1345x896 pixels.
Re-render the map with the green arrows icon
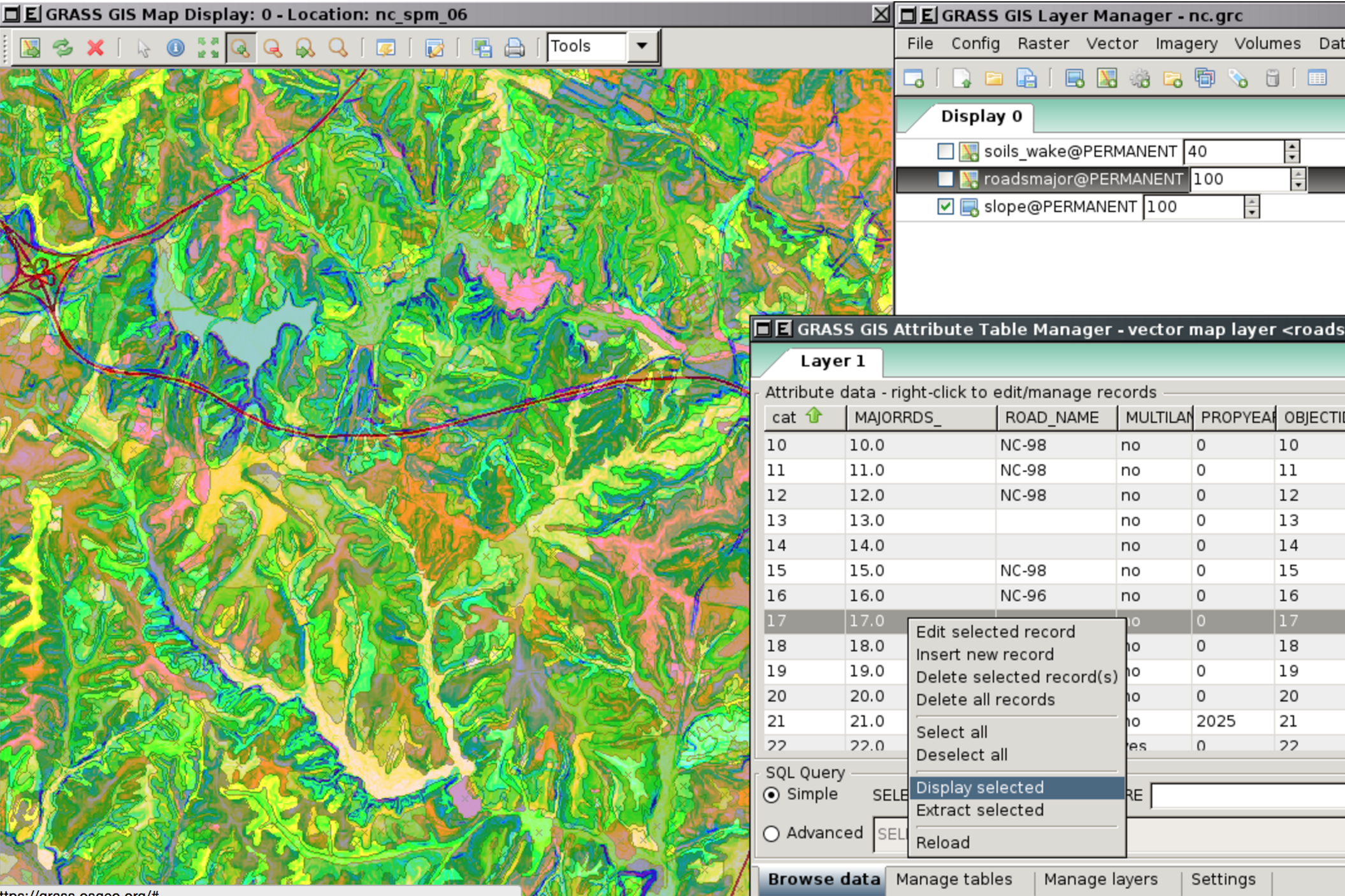pos(62,47)
